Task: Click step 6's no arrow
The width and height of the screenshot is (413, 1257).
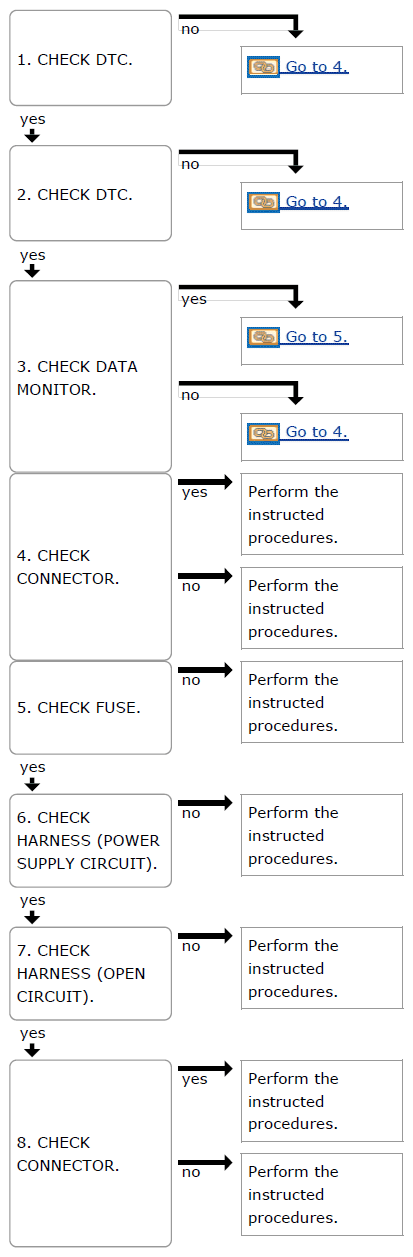Action: pyautogui.click(x=205, y=802)
